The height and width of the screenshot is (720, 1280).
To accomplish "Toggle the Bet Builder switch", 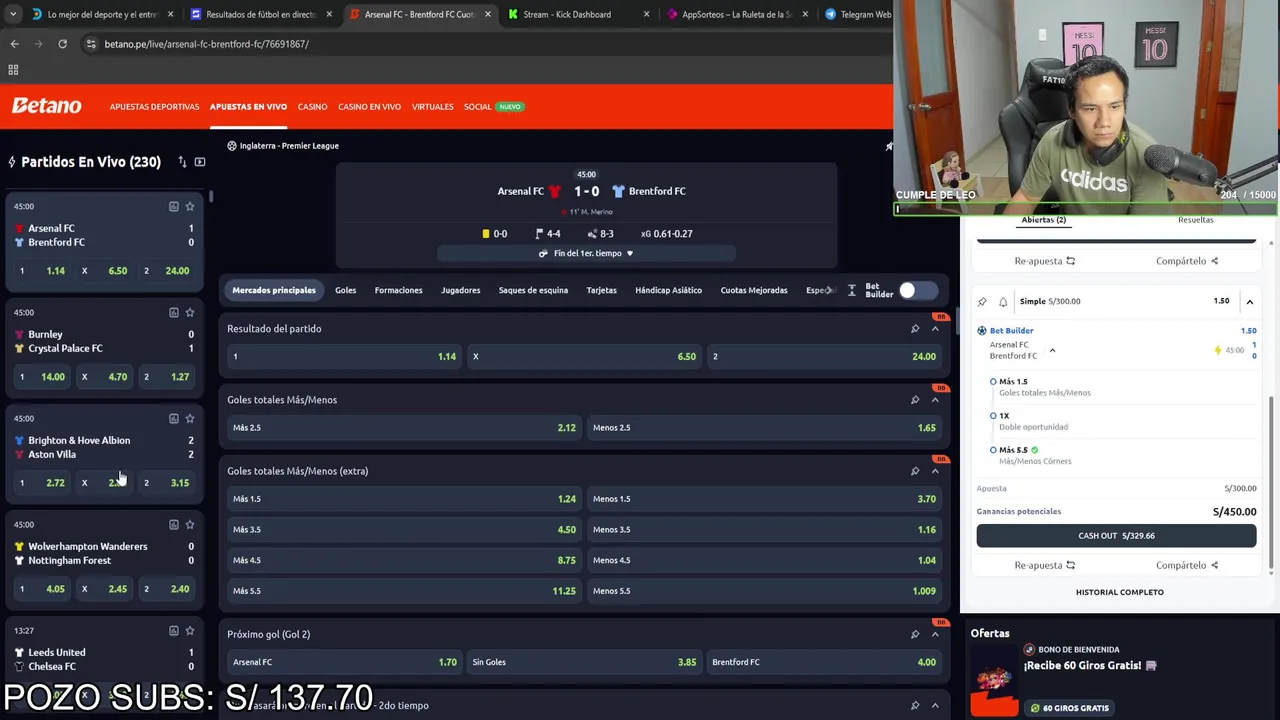I will [918, 290].
